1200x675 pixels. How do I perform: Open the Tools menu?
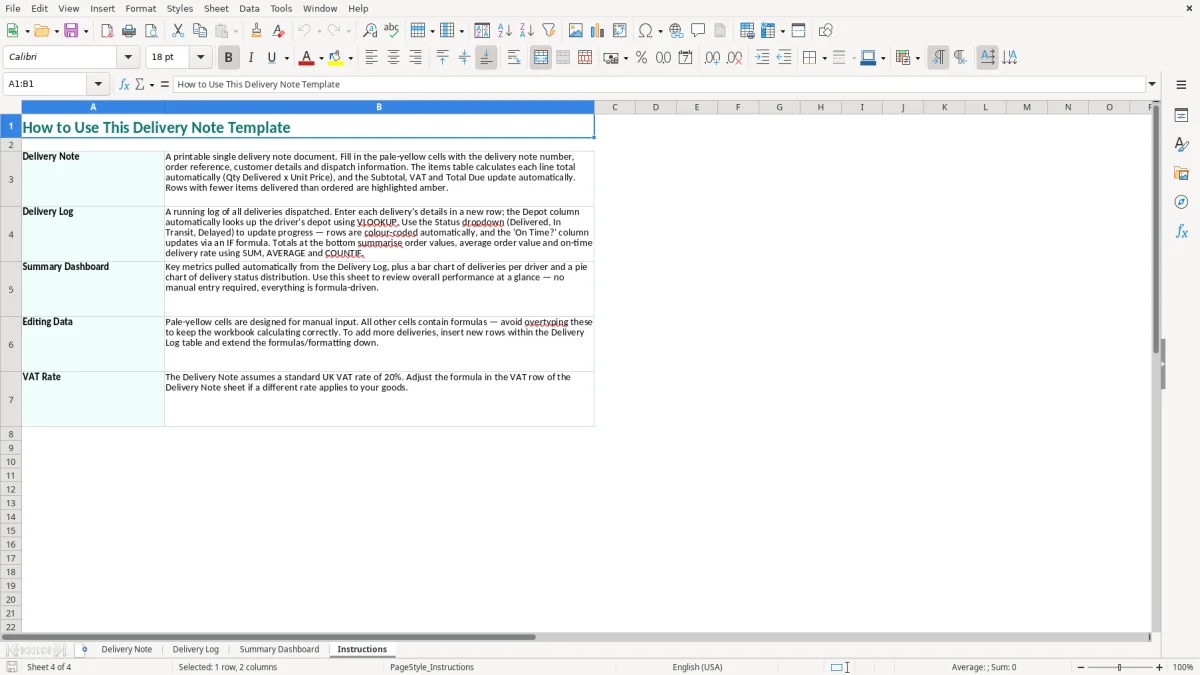pos(281,8)
